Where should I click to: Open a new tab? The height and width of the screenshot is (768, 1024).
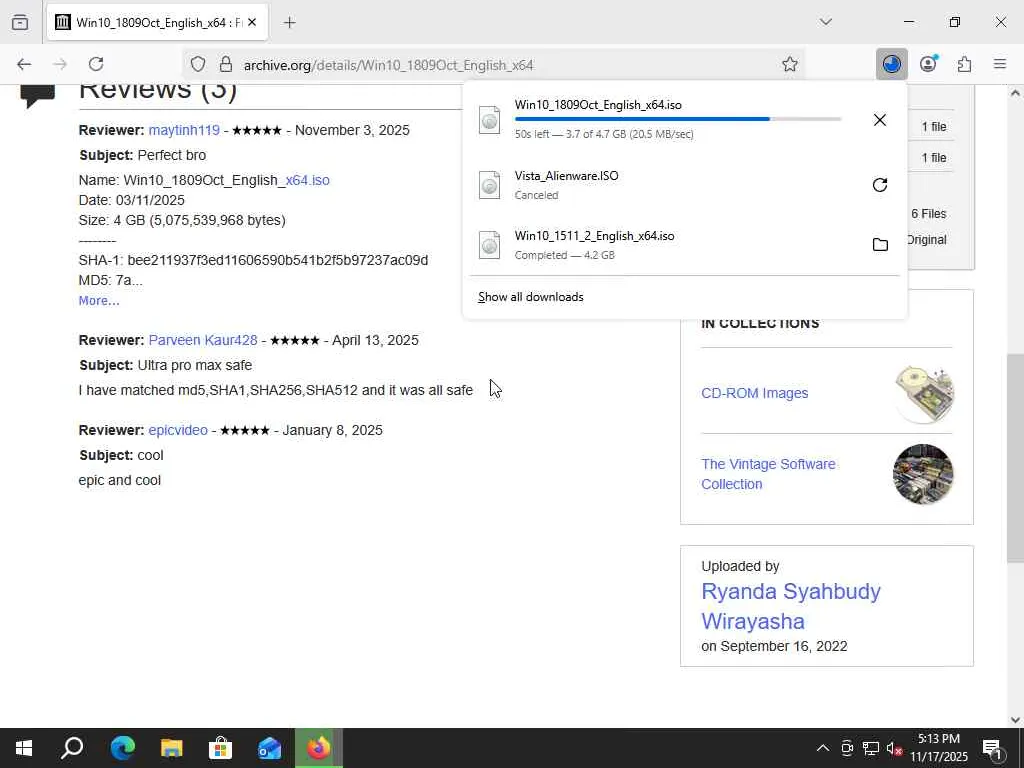[289, 23]
